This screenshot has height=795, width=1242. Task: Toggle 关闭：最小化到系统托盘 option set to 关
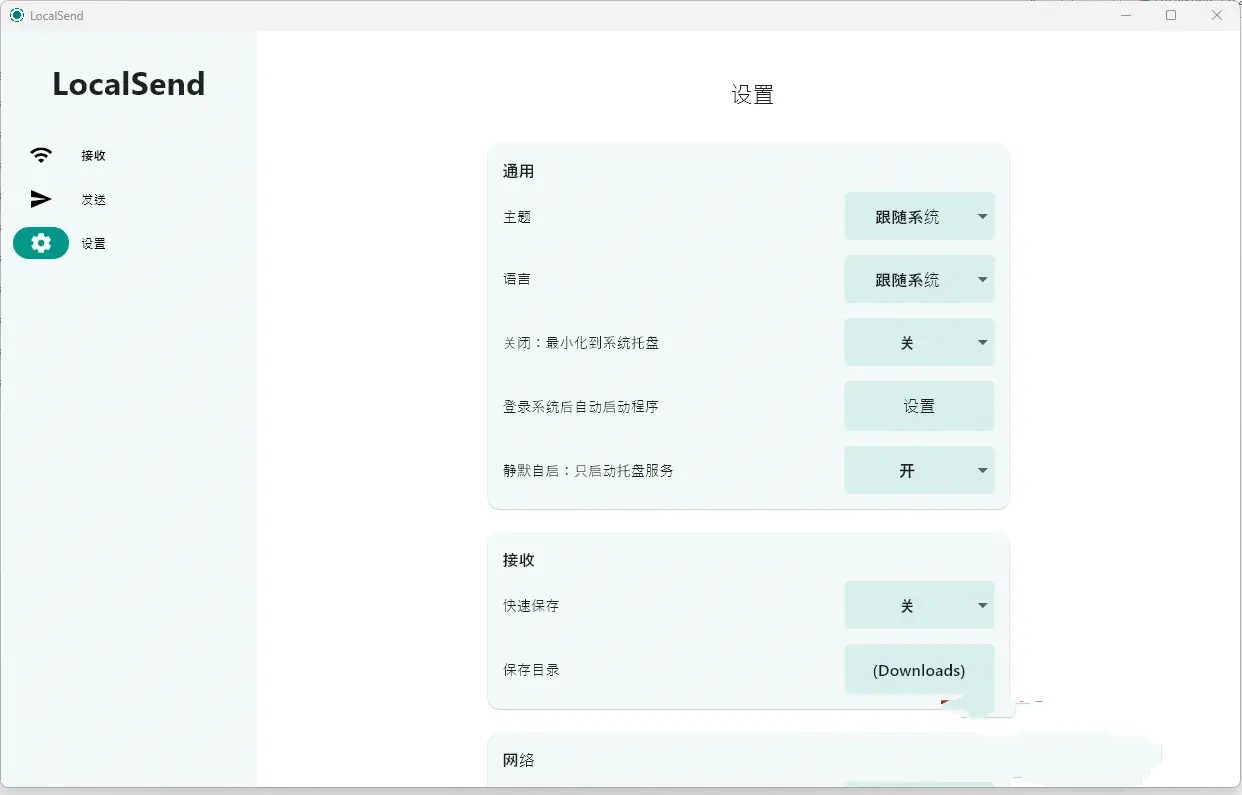click(x=918, y=343)
